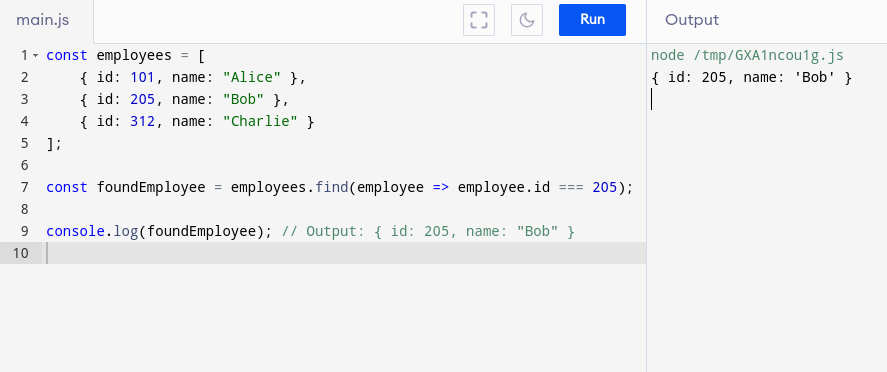This screenshot has width=887, height=372.
Task: Click the word employees on line 1
Action: (134, 55)
